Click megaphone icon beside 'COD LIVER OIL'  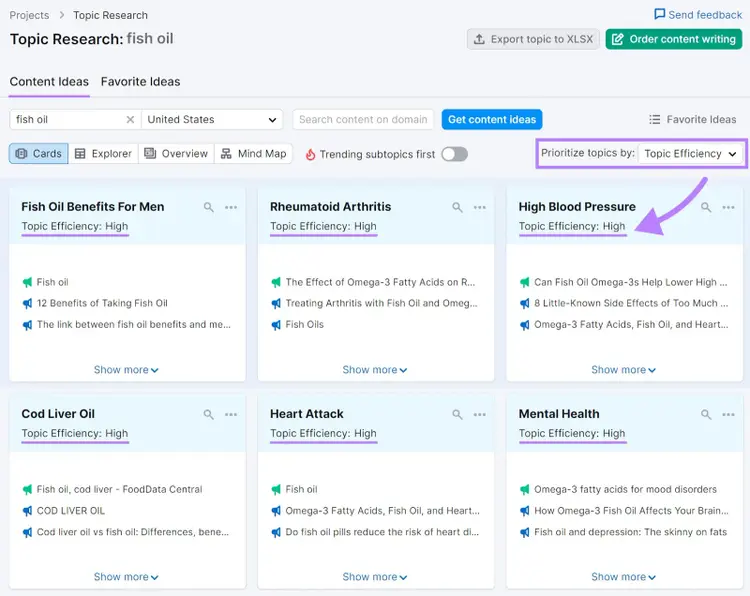27,511
